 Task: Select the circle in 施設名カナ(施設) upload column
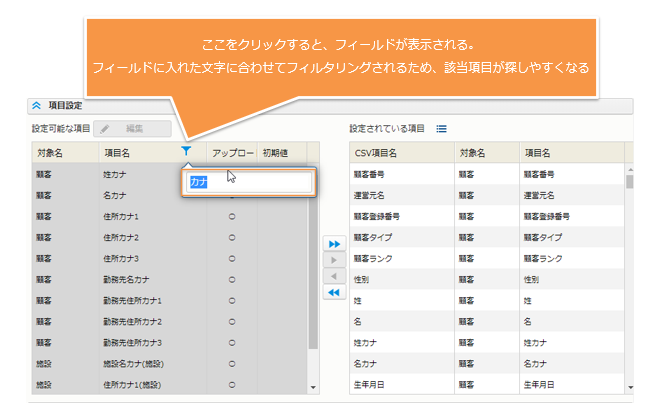232,363
